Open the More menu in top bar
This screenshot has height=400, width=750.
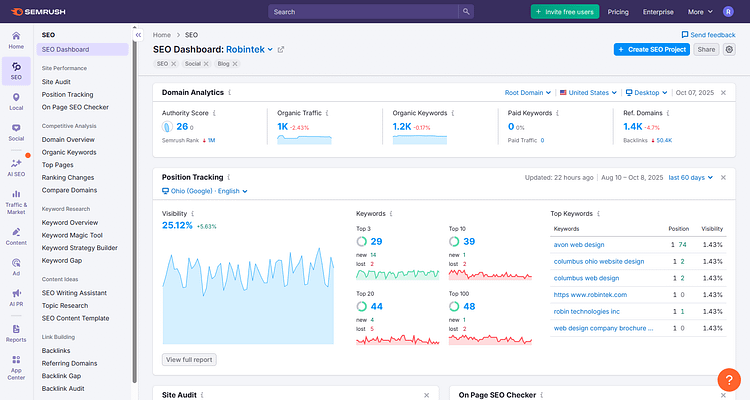point(700,12)
